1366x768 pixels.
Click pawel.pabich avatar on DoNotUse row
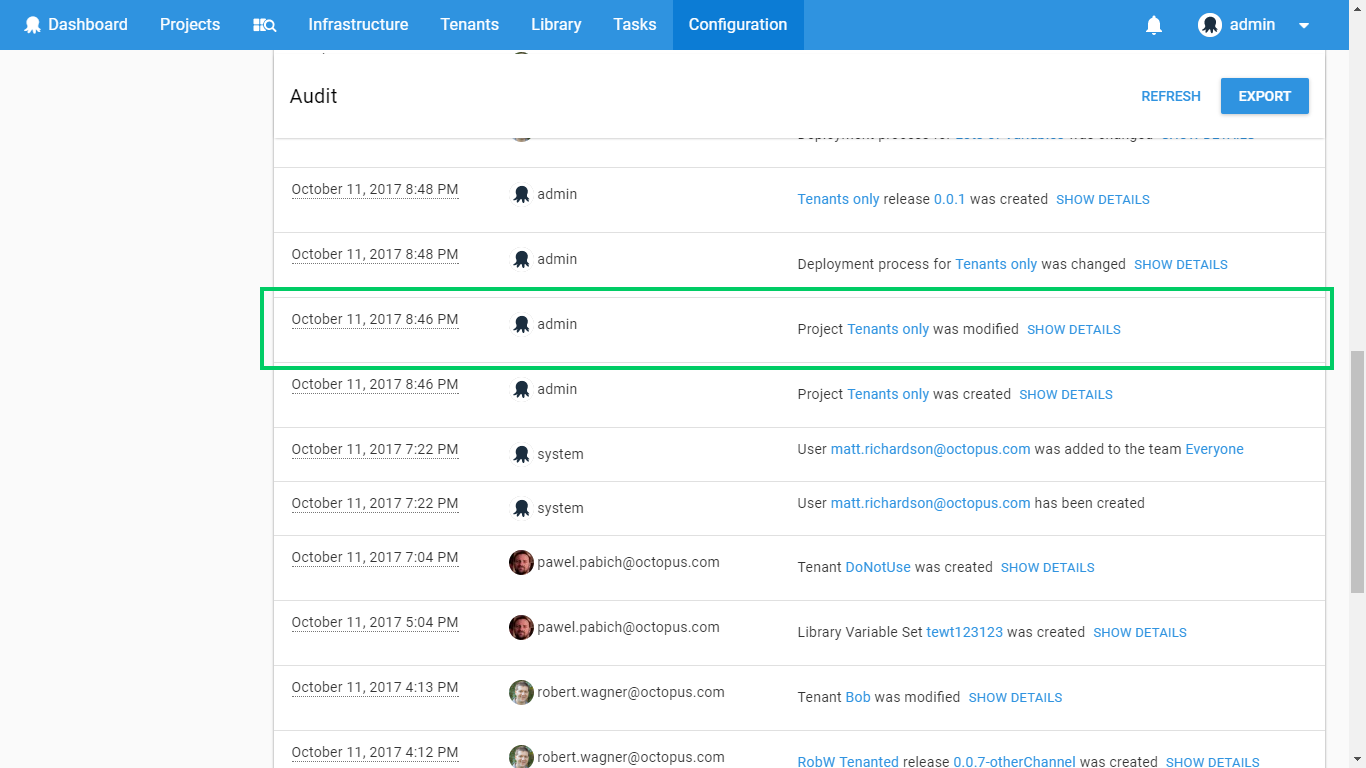[521, 562]
